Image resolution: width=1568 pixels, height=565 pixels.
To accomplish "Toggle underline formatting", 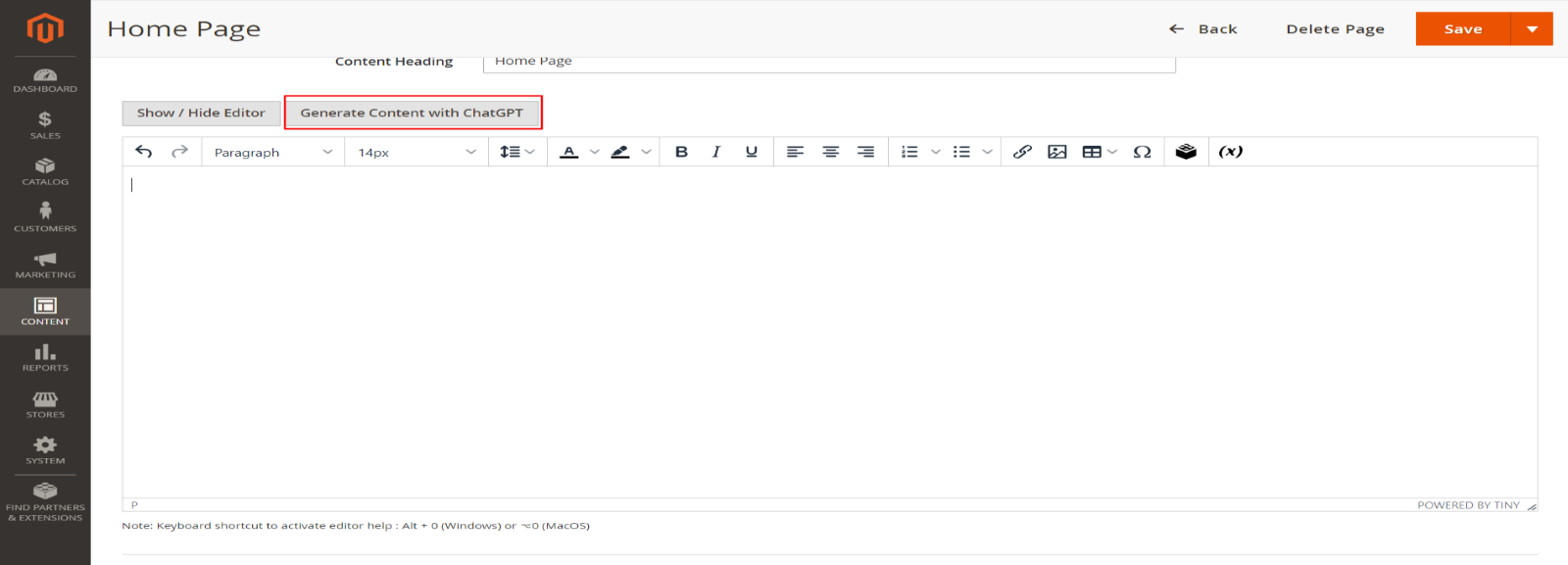I will [x=752, y=152].
